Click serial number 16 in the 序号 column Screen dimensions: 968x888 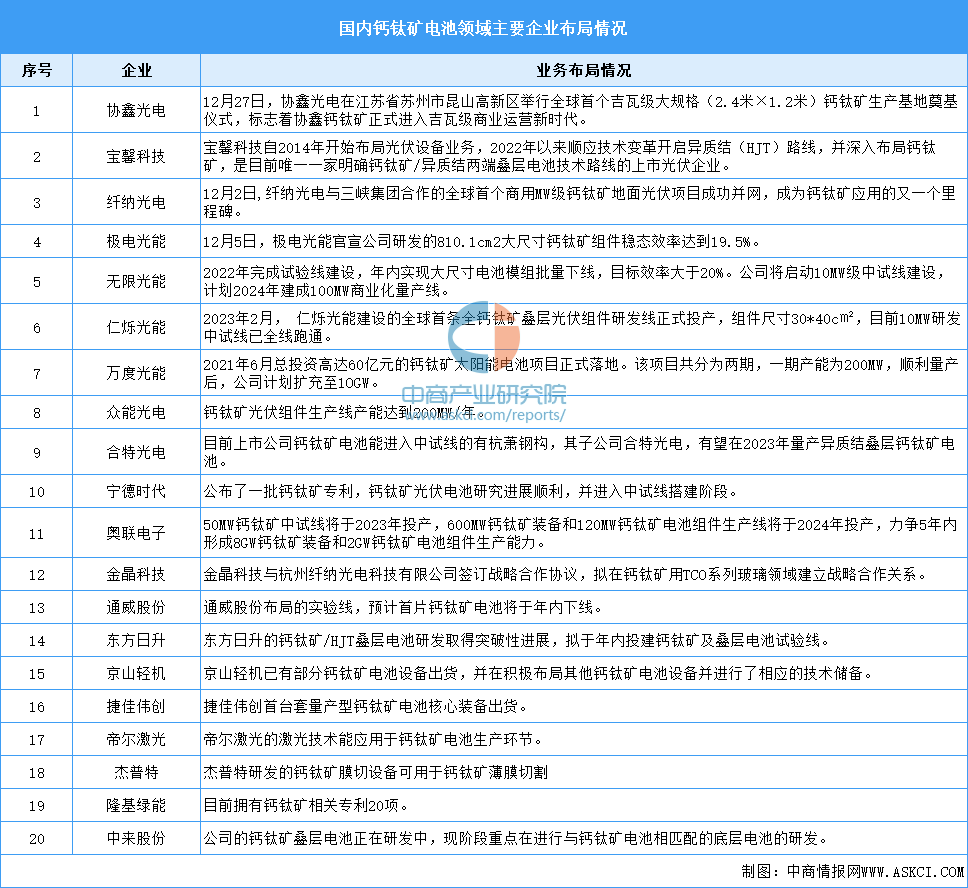coord(36,707)
